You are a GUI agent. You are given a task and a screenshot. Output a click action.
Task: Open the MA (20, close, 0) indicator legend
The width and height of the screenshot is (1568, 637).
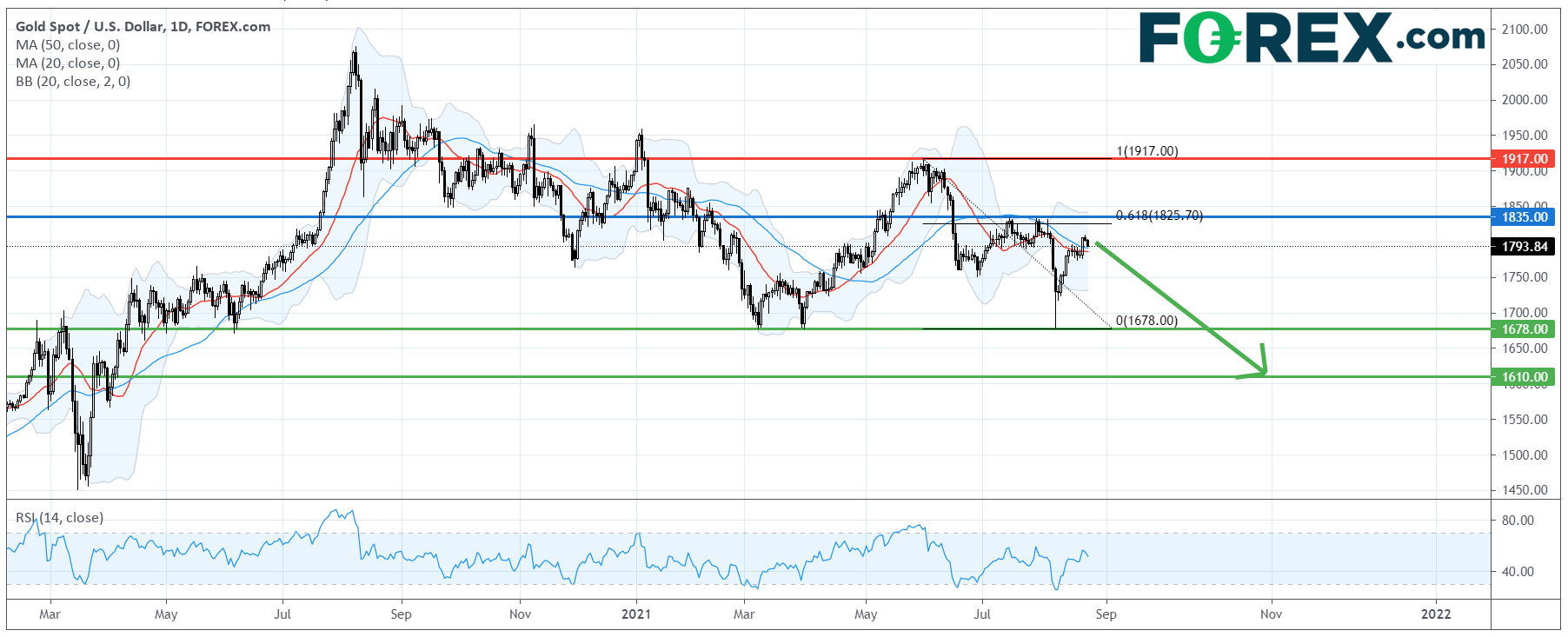coord(68,63)
